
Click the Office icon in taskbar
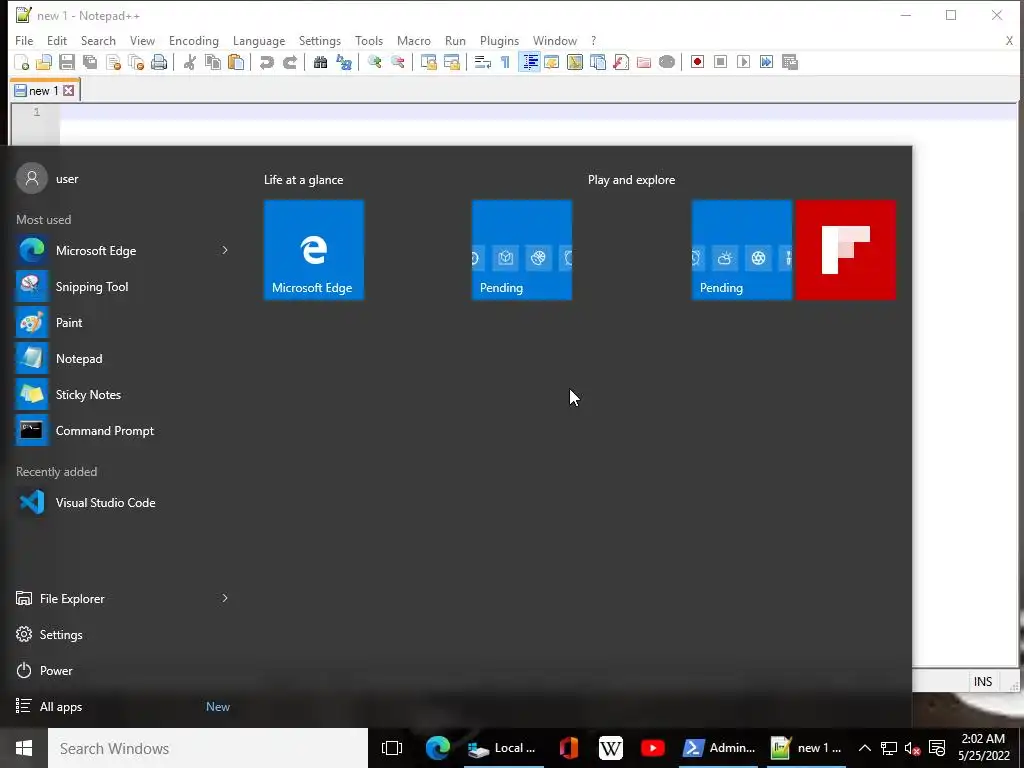point(569,748)
